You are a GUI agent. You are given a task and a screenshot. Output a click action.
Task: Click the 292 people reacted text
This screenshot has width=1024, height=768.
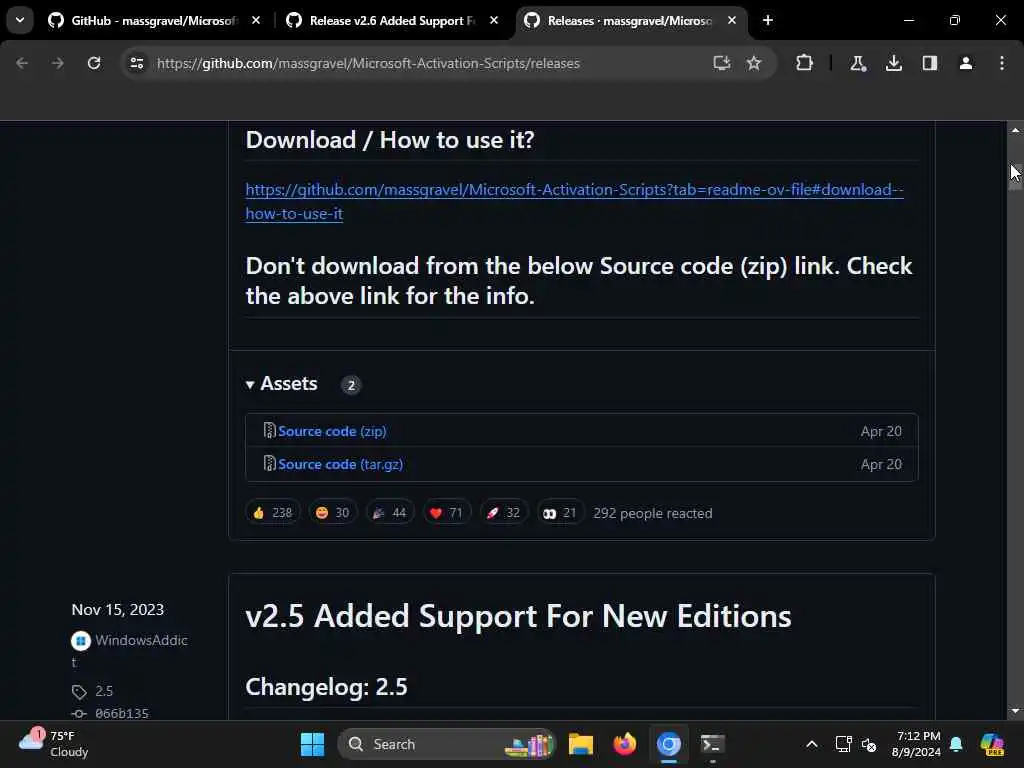coord(652,513)
